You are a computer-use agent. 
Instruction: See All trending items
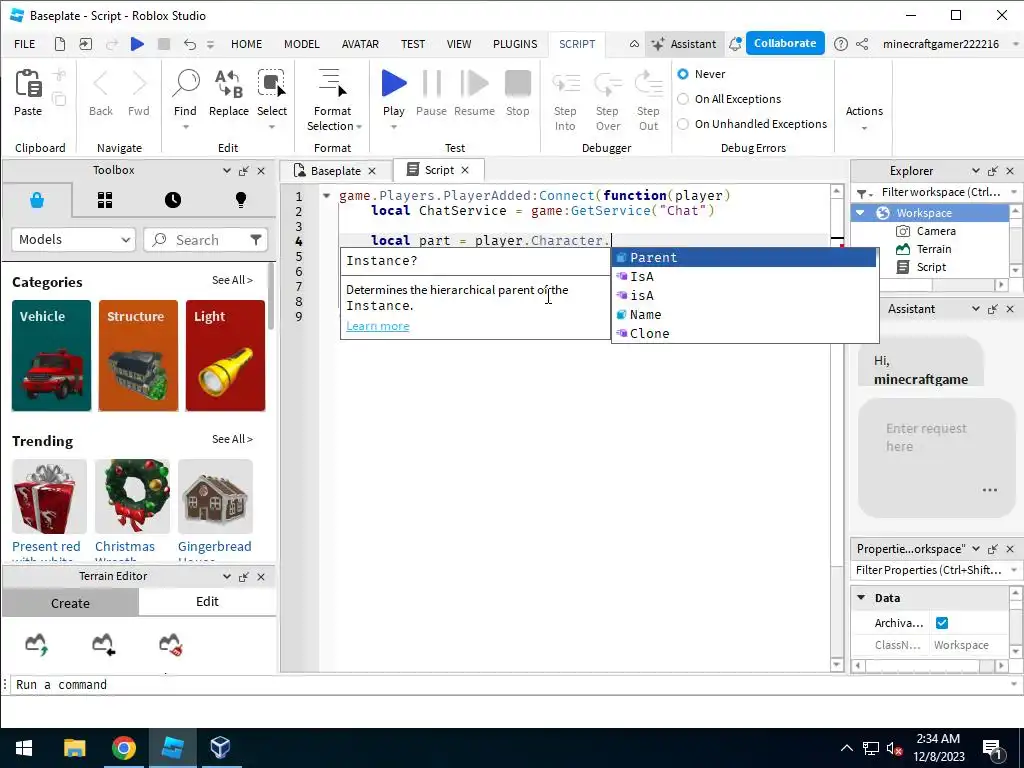(x=232, y=439)
